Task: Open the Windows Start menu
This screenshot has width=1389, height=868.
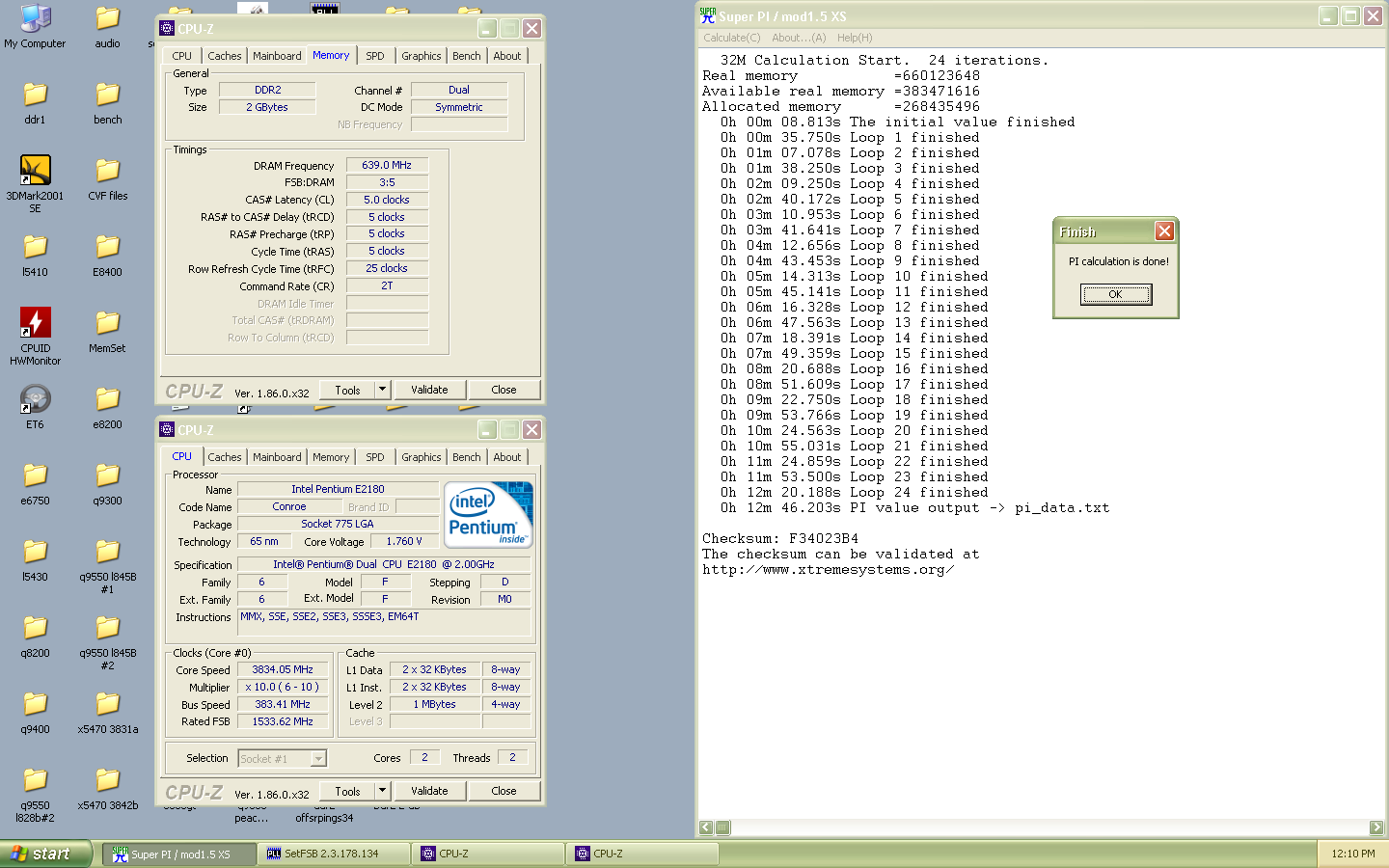Action: [45, 854]
